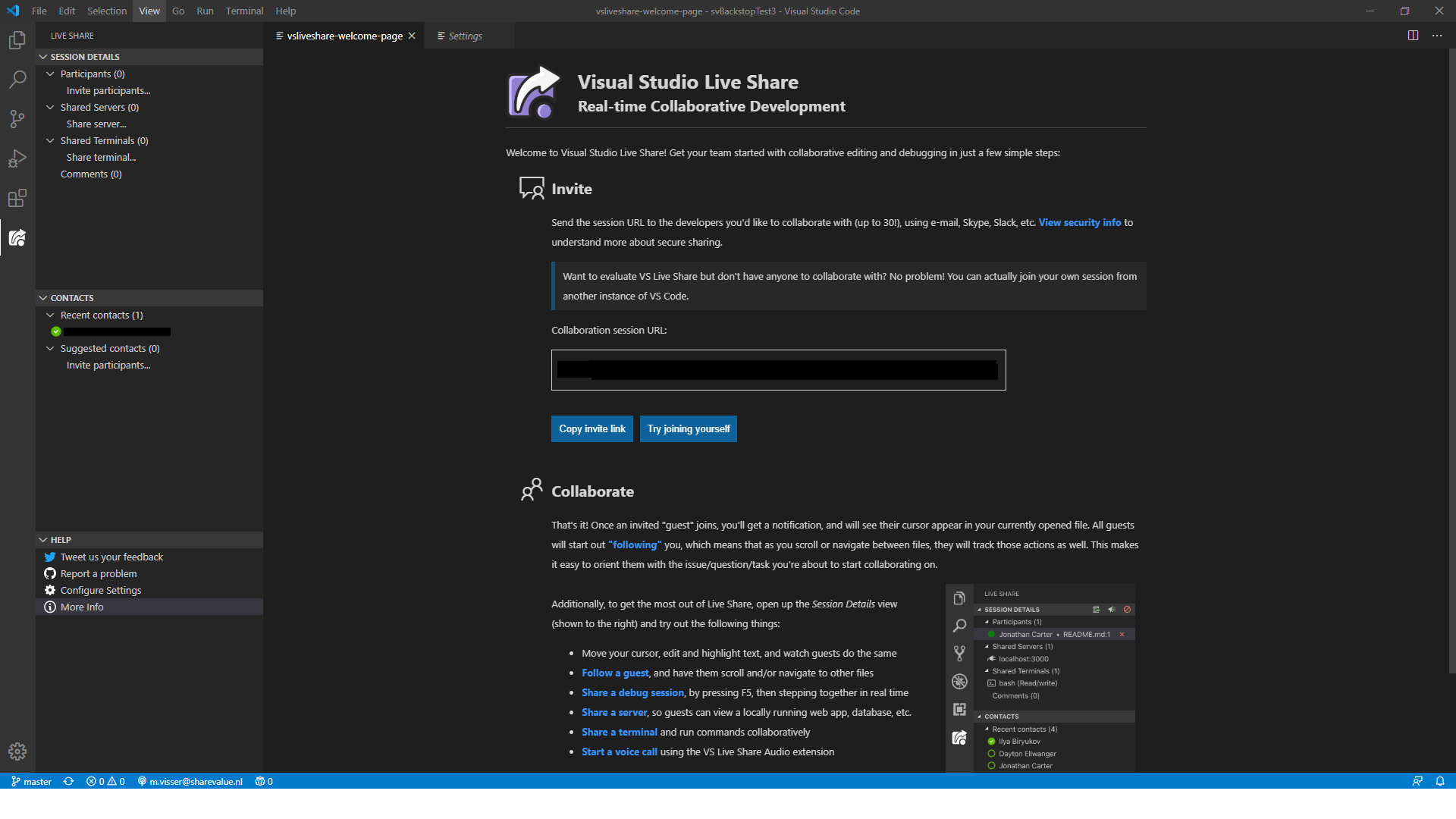The width and height of the screenshot is (1456, 819).
Task: Collapse the Shared Servers (0) node
Action: pos(50,107)
